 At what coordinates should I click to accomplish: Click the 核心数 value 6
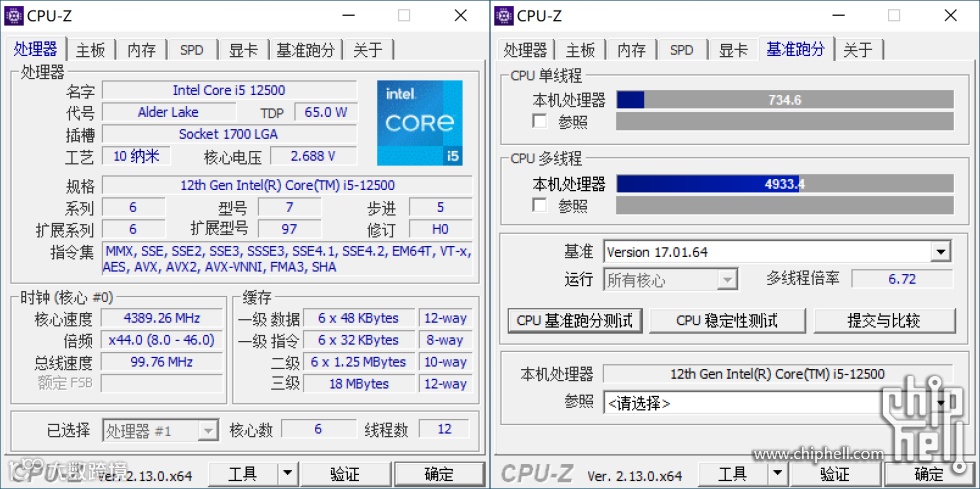(x=319, y=429)
